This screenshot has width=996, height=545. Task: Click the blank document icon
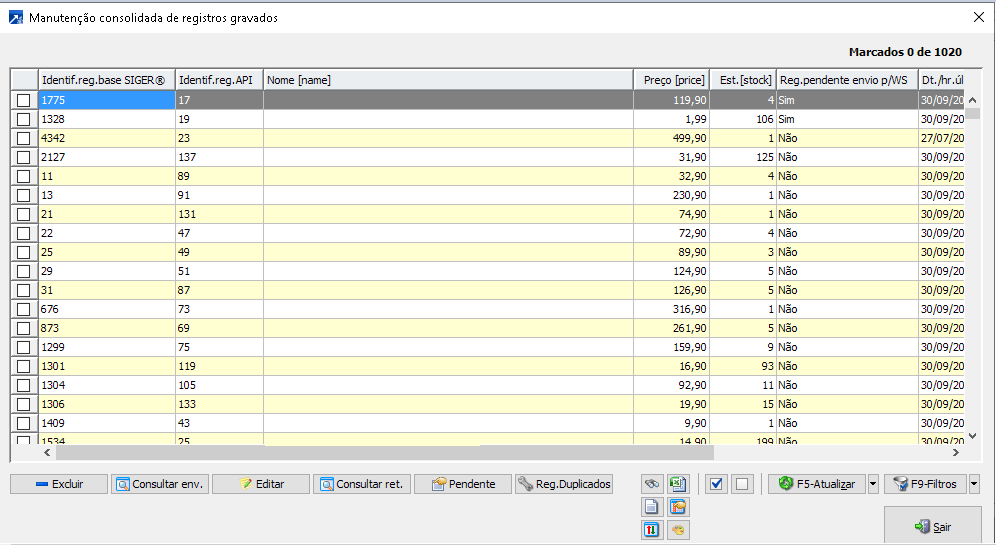(652, 507)
